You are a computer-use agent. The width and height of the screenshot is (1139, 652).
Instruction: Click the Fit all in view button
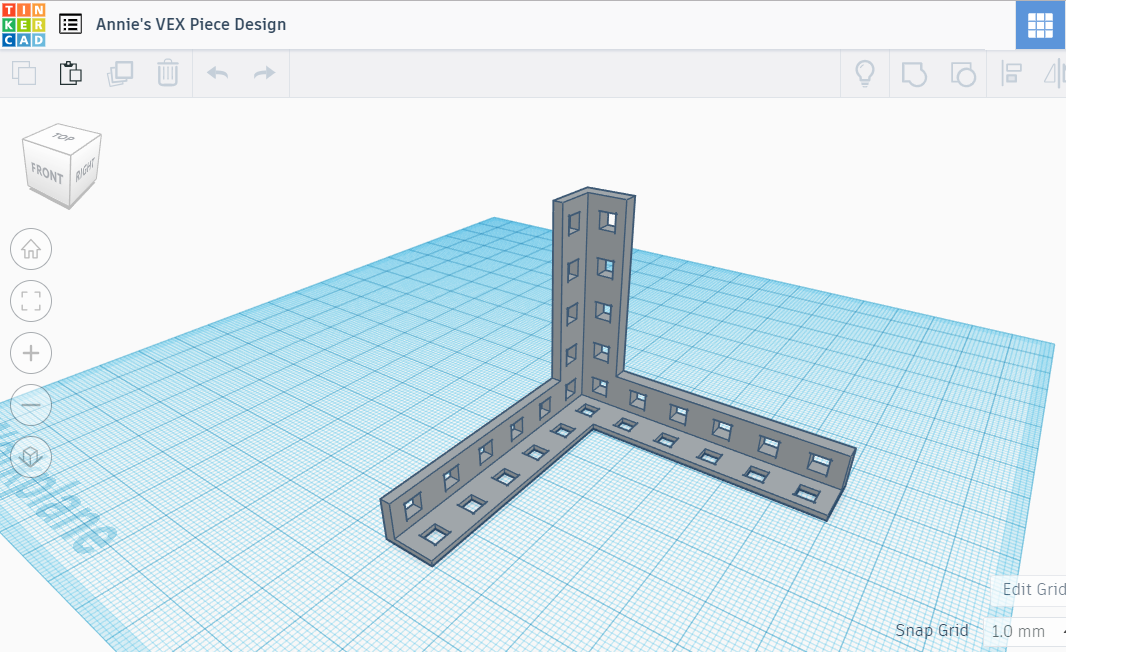[31, 301]
